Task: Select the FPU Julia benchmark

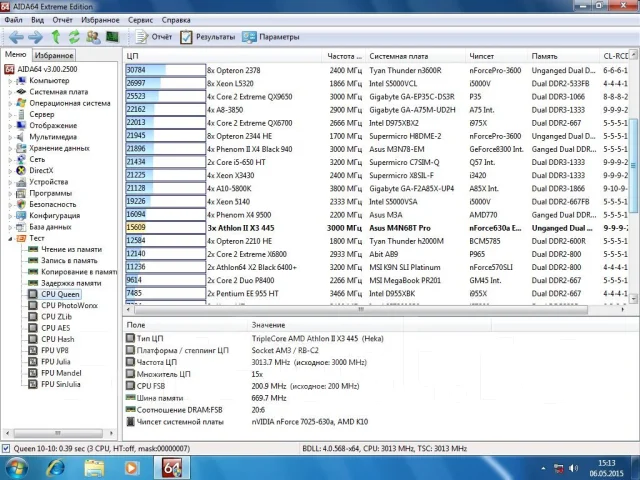Action: coord(56,362)
